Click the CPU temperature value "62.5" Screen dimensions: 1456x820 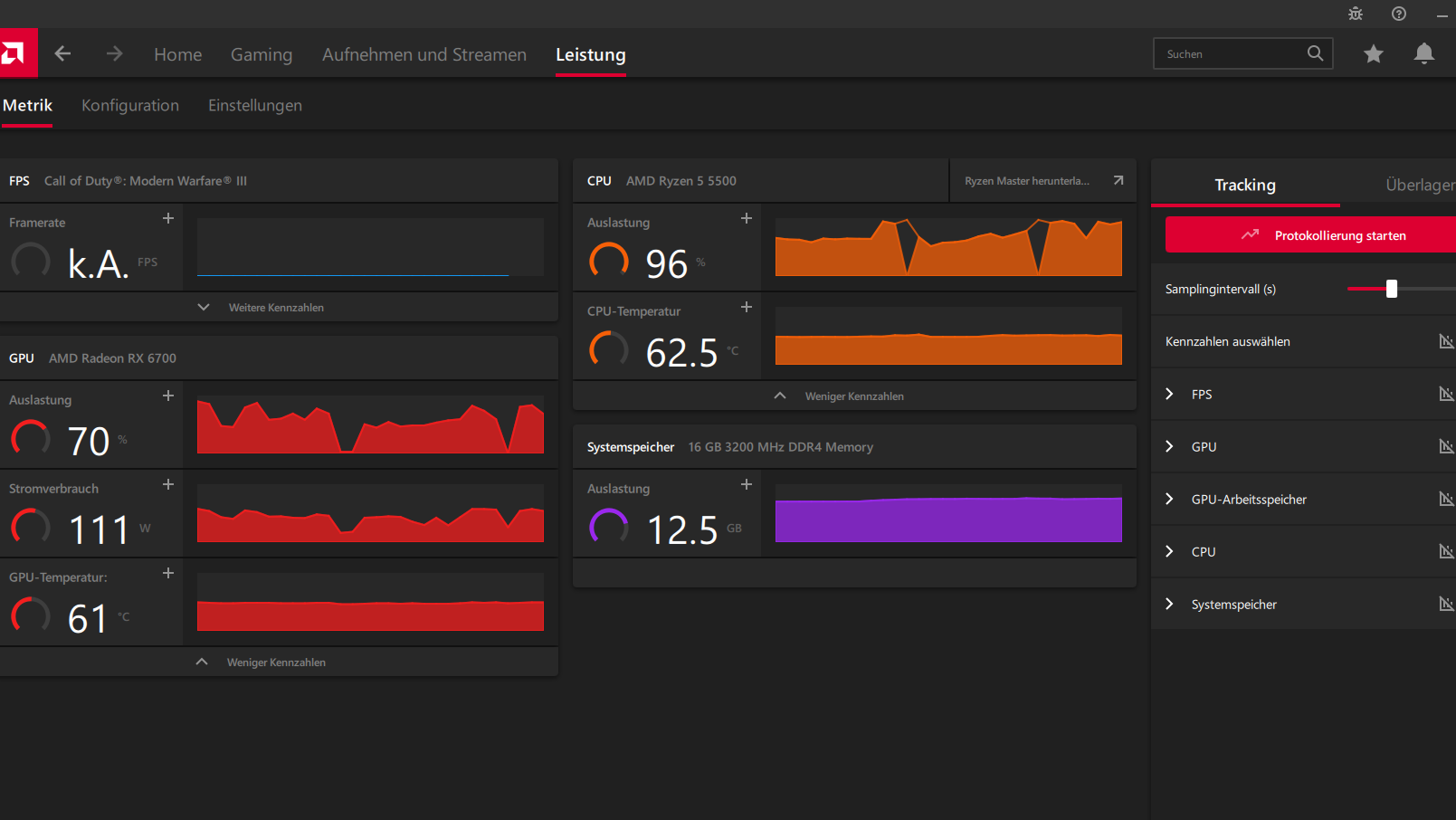pos(682,352)
